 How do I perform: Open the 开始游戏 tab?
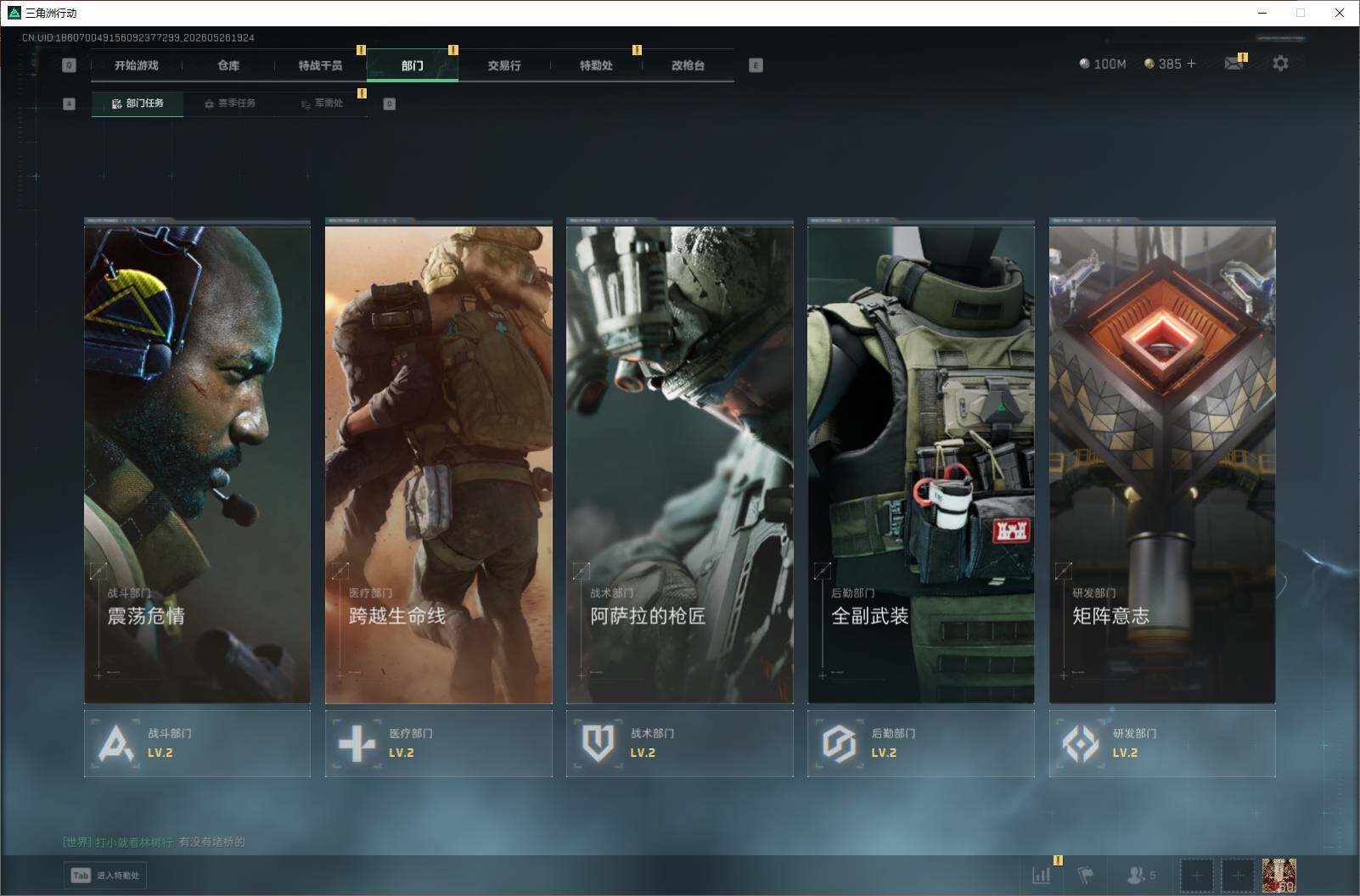tap(137, 65)
